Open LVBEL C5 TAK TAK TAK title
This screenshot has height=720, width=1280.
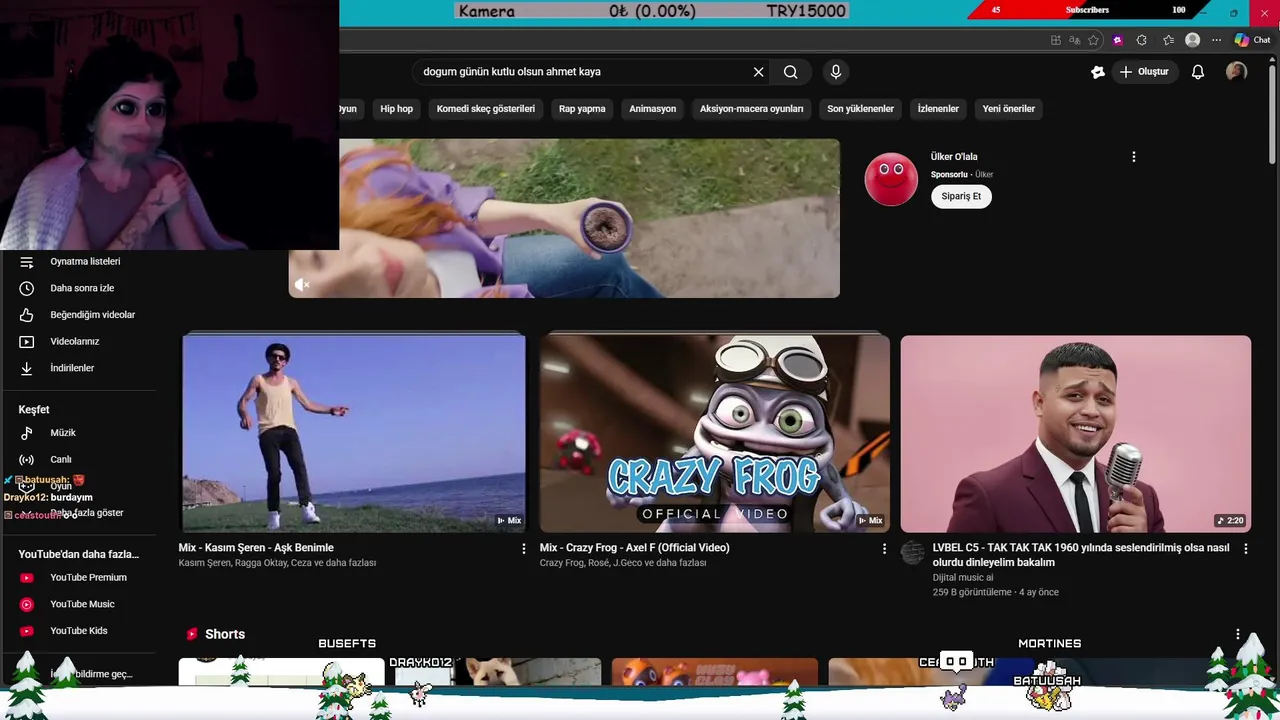coord(1081,555)
